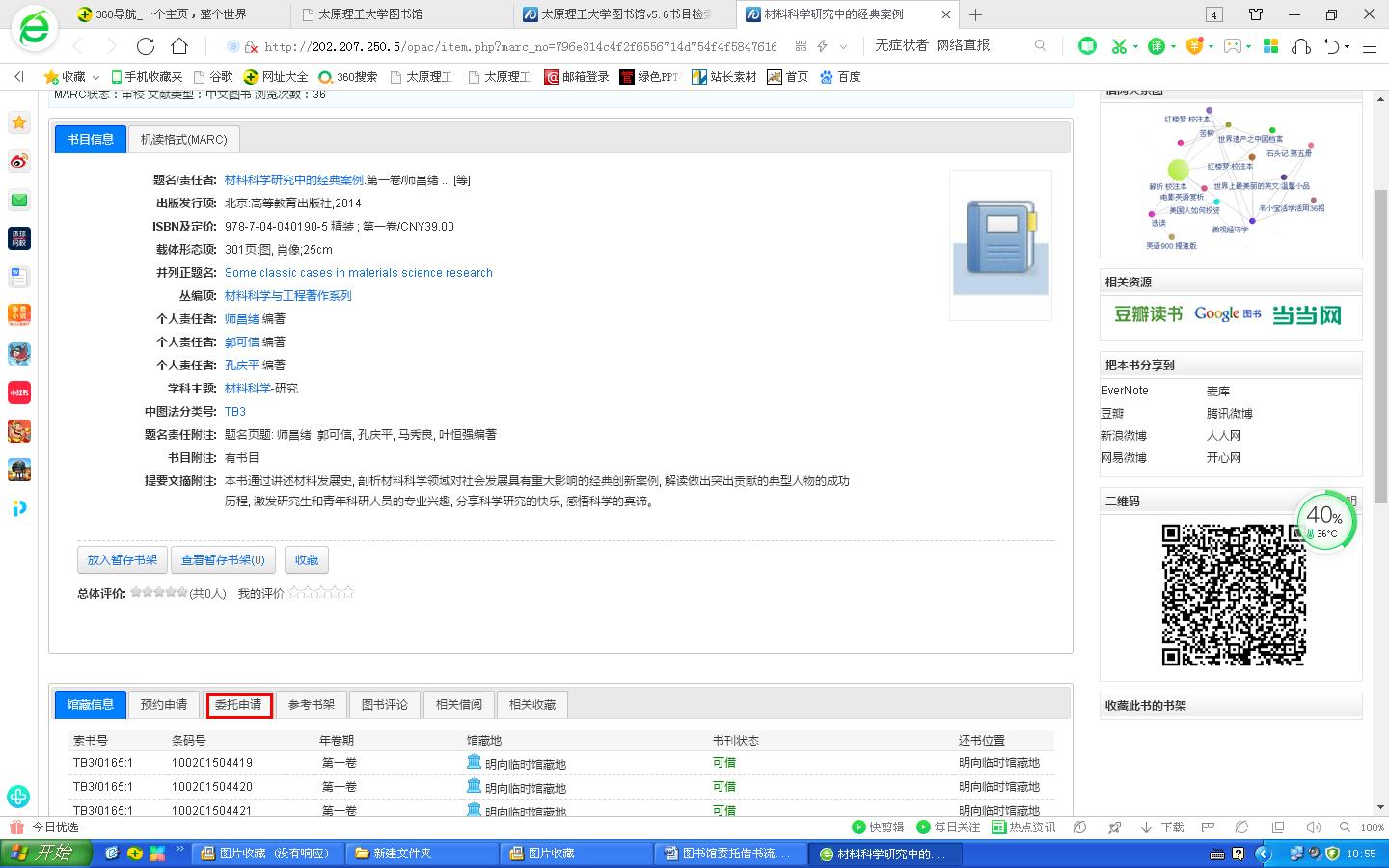Open the 材料科学与工程著作系列 series link
1389x868 pixels.
(x=287, y=296)
